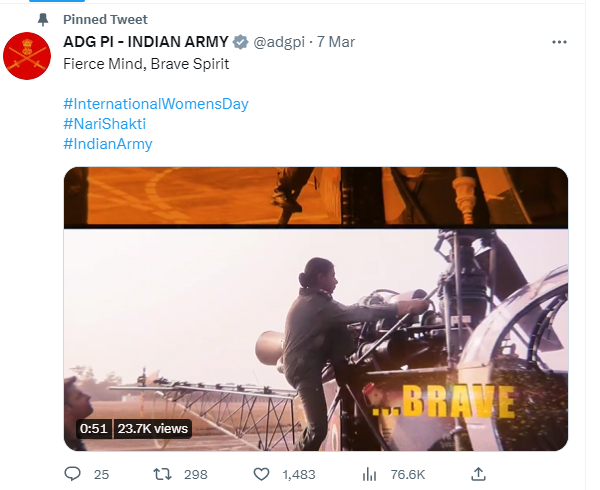Viewport: 600px width, 490px height.
Task: Click the "Fierce Mind, Brave Spirit" tweet text
Action: 146,64
